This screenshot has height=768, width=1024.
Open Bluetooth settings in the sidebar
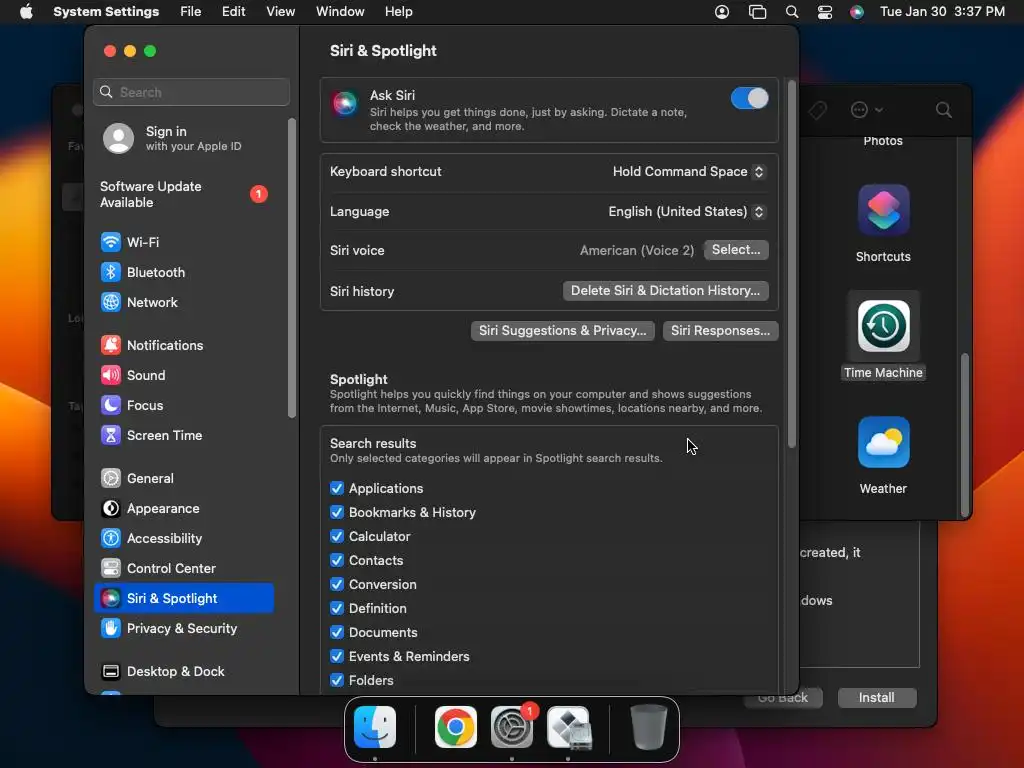[184, 272]
